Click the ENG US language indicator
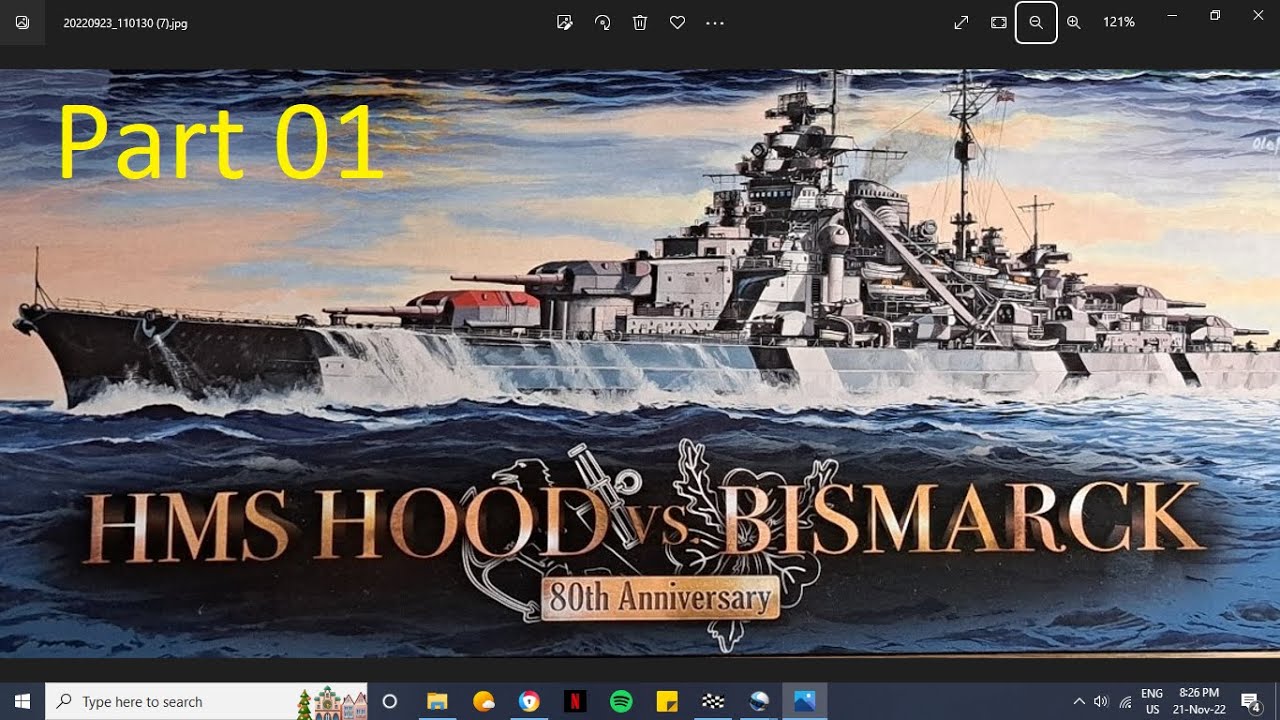The image size is (1280, 720). coord(1152,701)
